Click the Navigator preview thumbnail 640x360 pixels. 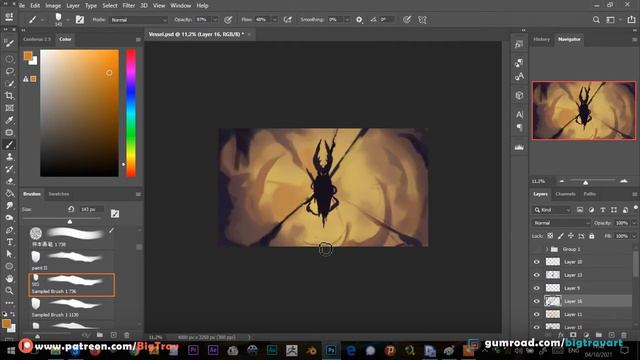[x=584, y=111]
